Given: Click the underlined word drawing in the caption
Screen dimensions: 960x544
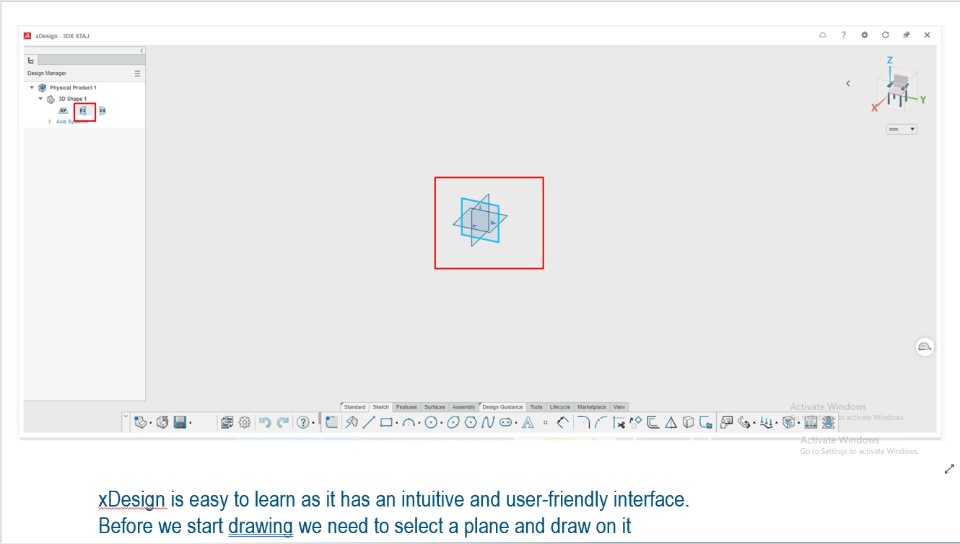Looking at the screenshot, I should [x=260, y=526].
